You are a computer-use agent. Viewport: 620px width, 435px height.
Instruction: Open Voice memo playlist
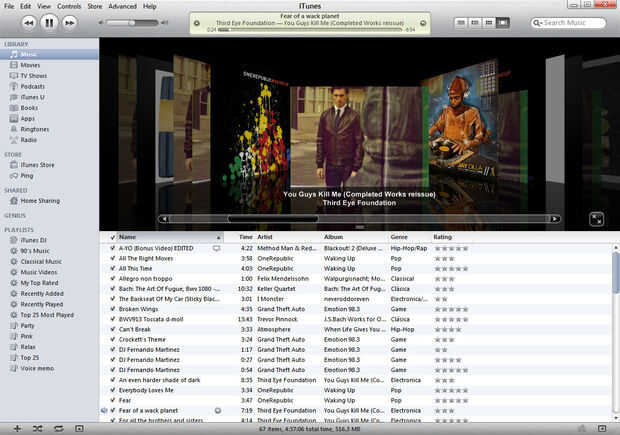click(37, 368)
